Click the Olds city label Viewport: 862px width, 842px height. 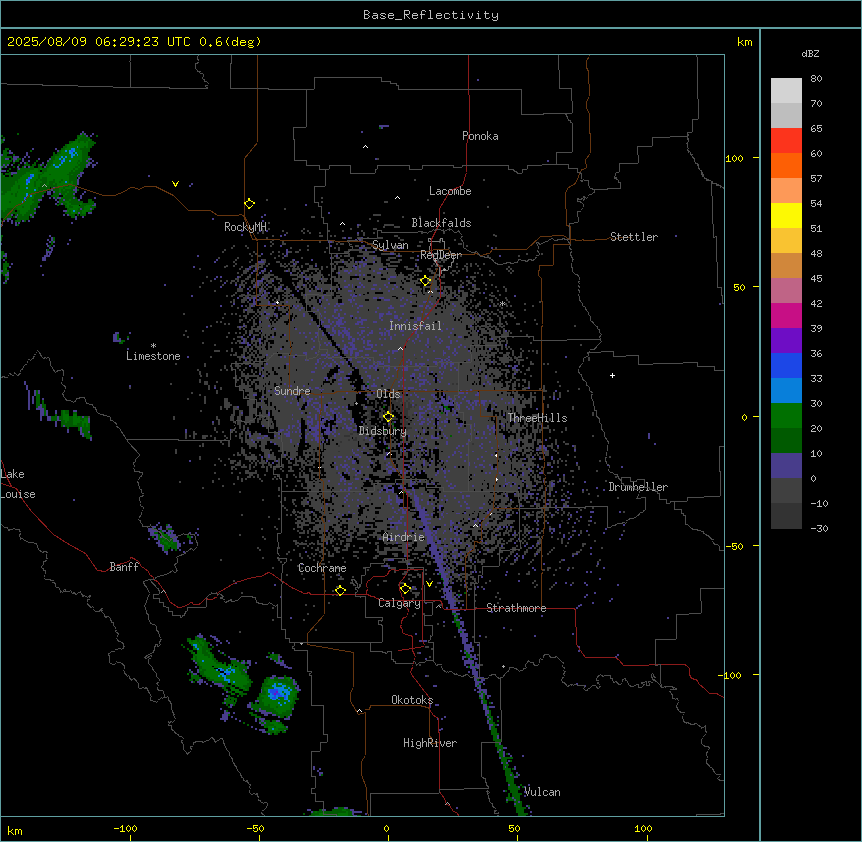click(x=388, y=394)
